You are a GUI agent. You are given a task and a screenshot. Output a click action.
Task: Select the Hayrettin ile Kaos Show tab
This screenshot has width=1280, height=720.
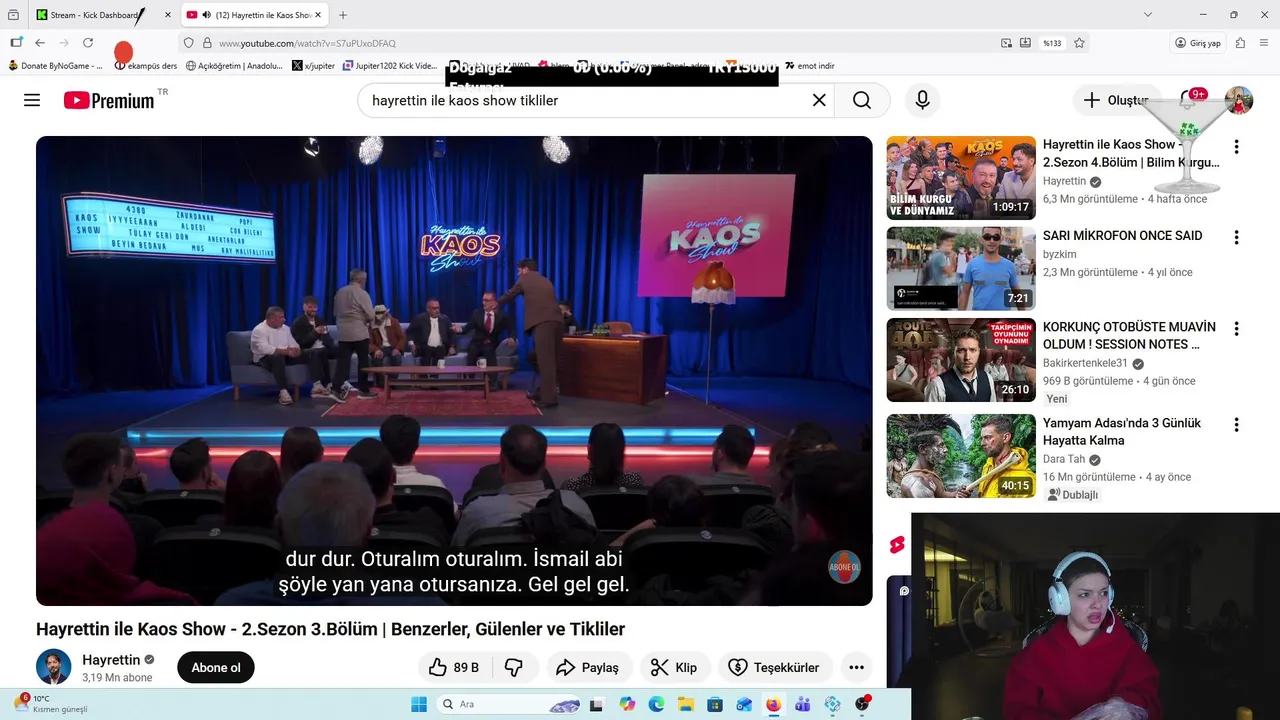[255, 15]
